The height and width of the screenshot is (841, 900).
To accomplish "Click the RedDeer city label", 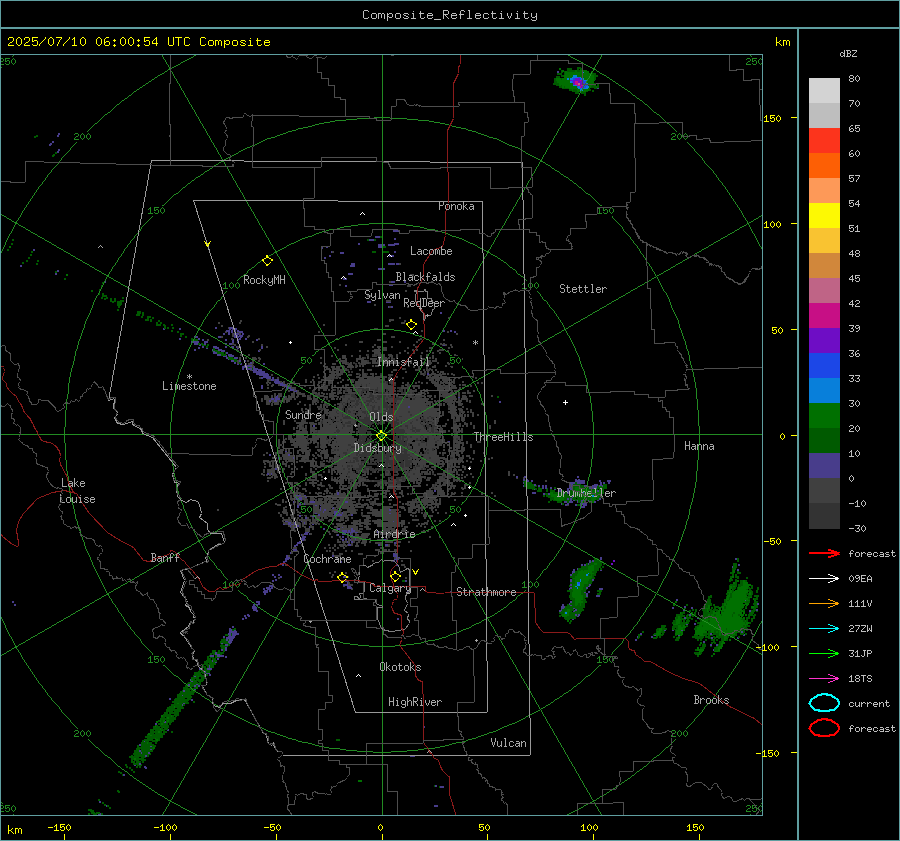I will [x=424, y=303].
